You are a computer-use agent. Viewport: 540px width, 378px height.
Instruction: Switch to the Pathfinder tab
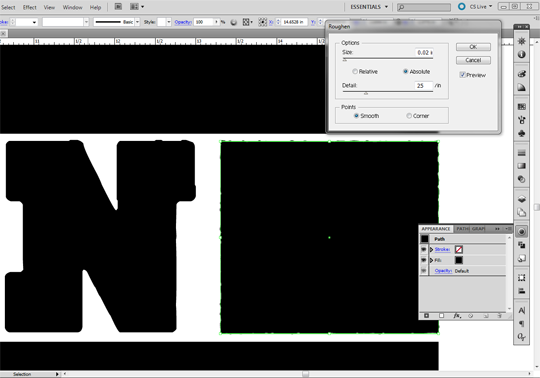pos(462,229)
